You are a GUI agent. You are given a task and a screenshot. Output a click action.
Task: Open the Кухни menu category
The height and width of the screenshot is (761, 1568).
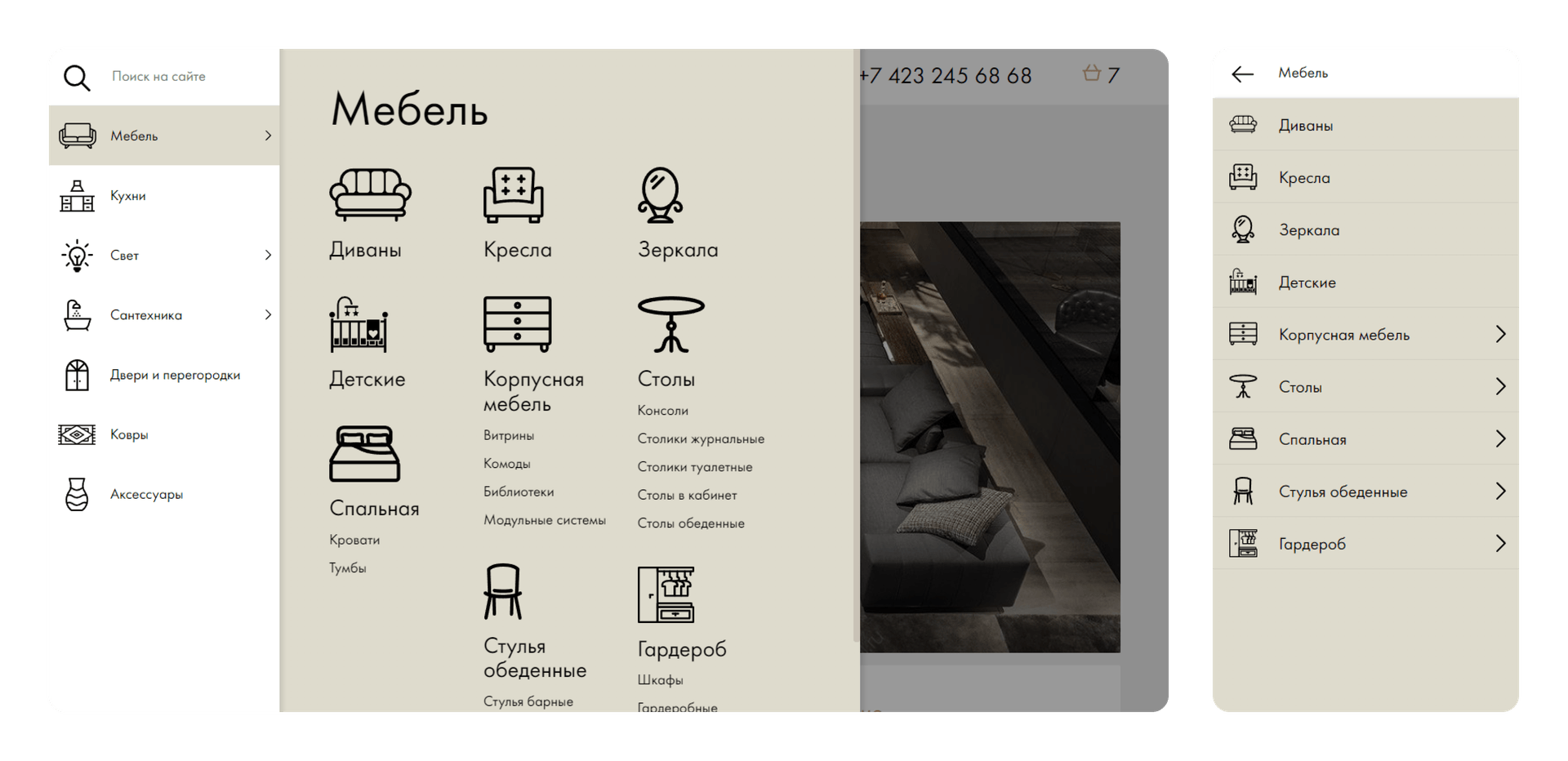point(128,196)
